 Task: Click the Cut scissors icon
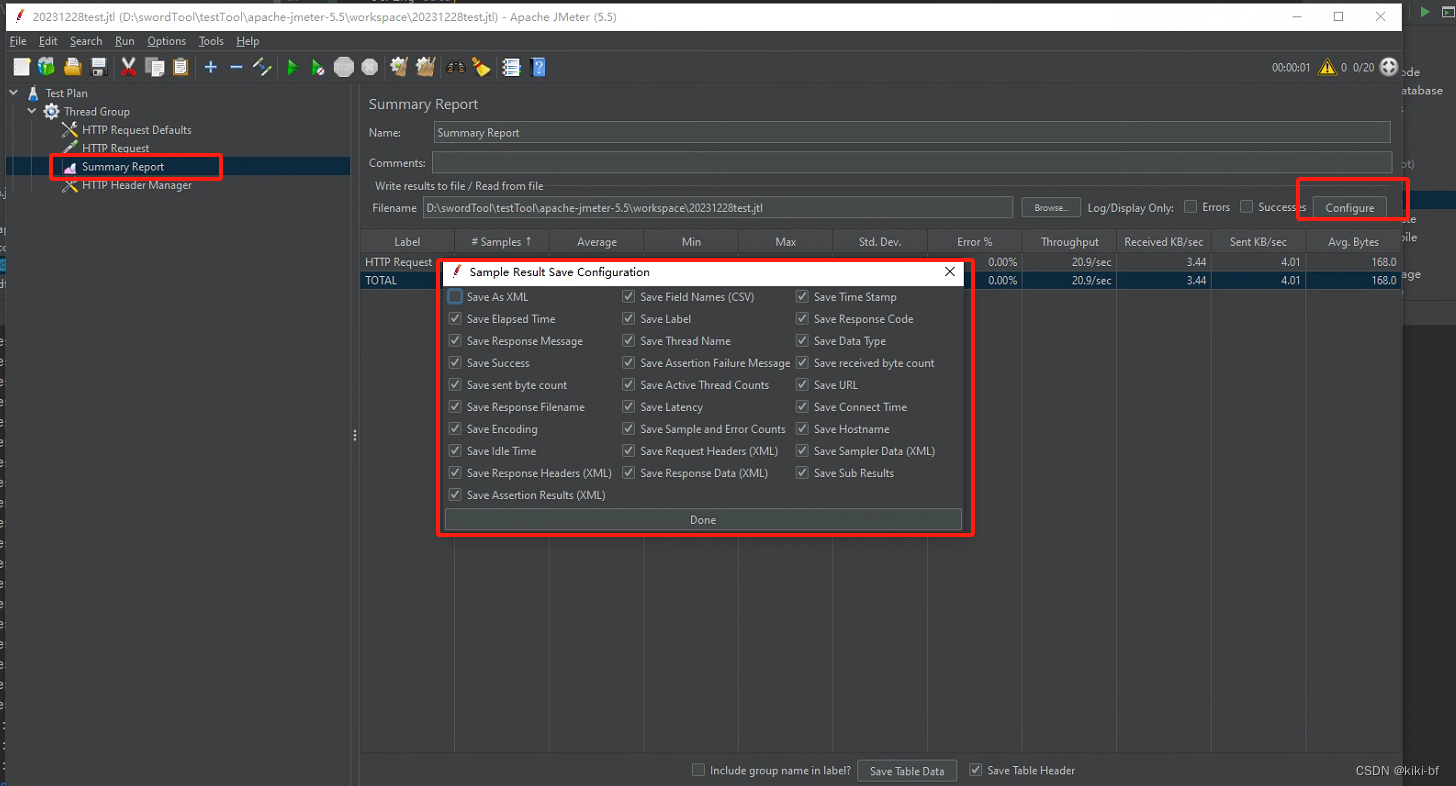[x=128, y=67]
